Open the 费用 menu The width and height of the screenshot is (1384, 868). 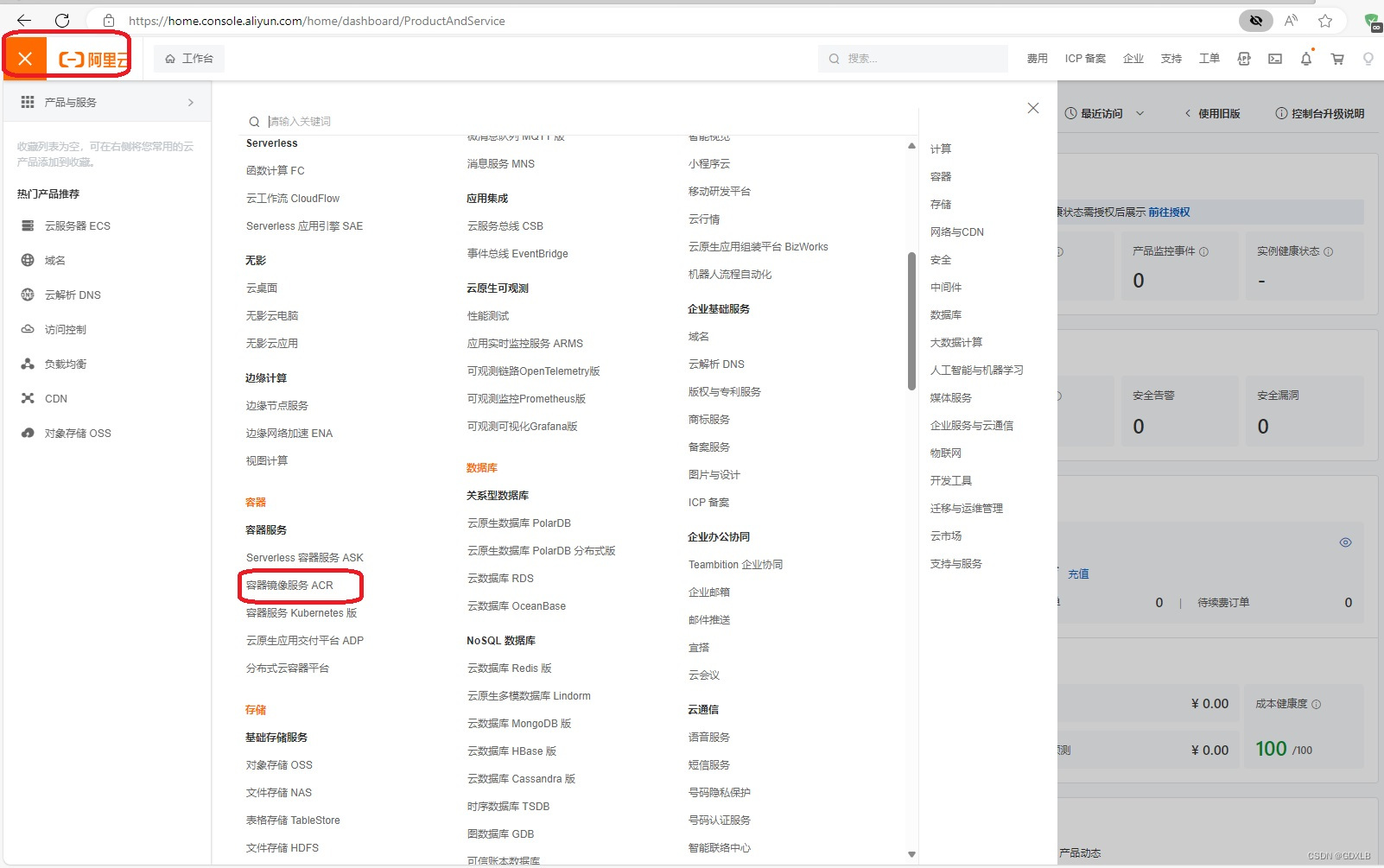1037,59
